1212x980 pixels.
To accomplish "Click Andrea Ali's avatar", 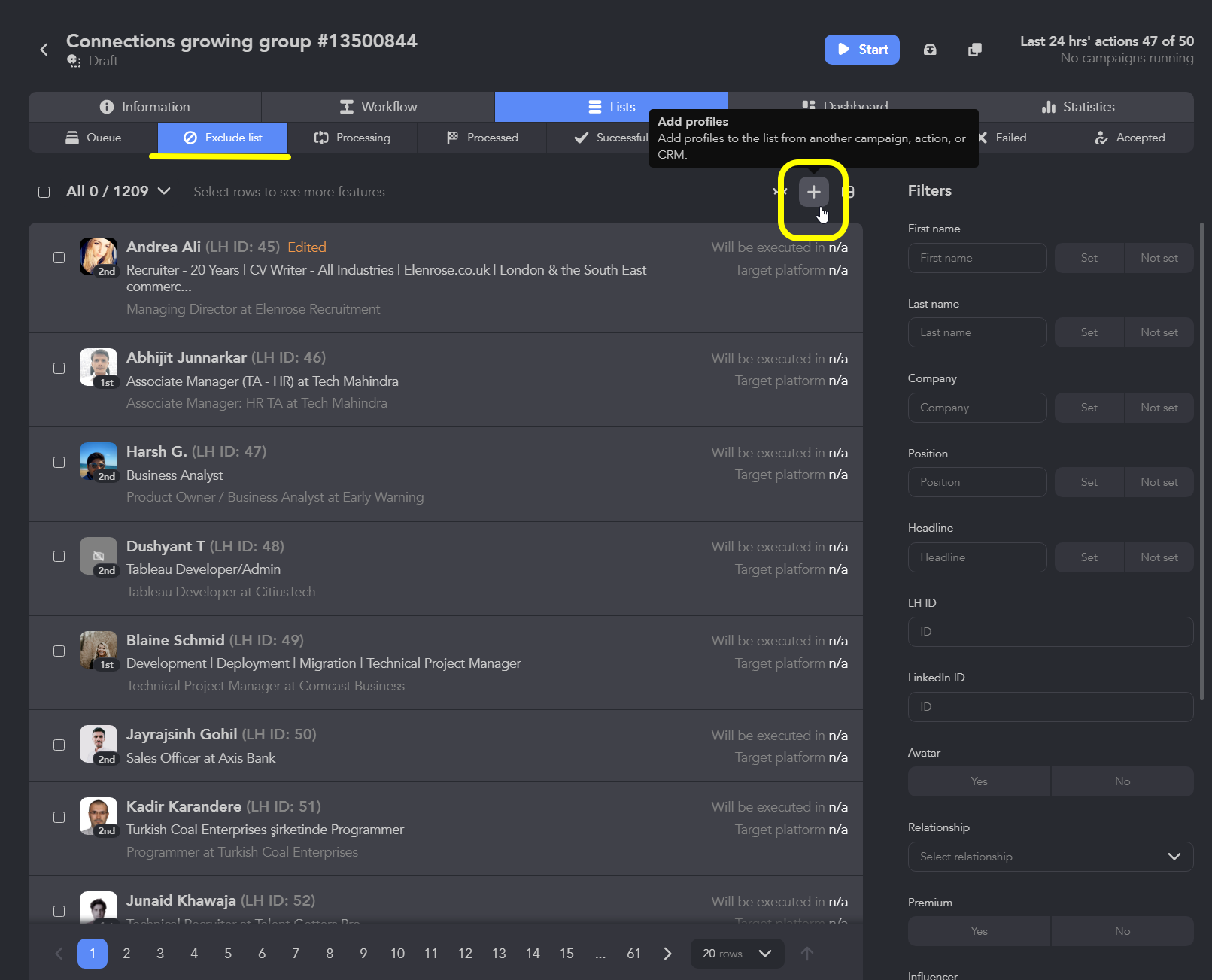I will 99,256.
